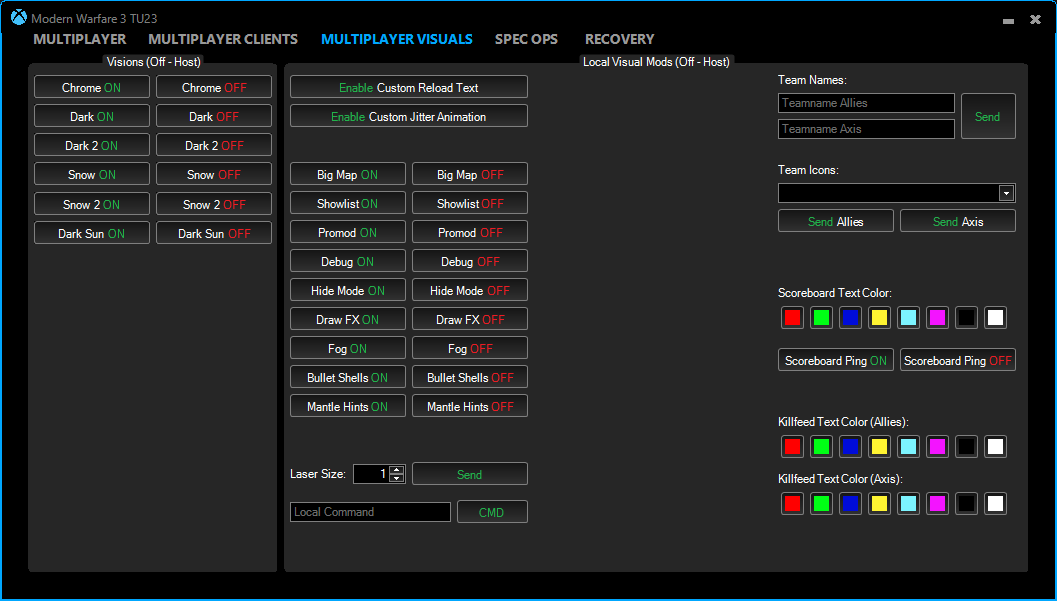1057x601 pixels.
Task: Turn Snow vision ON
Action: click(92, 174)
